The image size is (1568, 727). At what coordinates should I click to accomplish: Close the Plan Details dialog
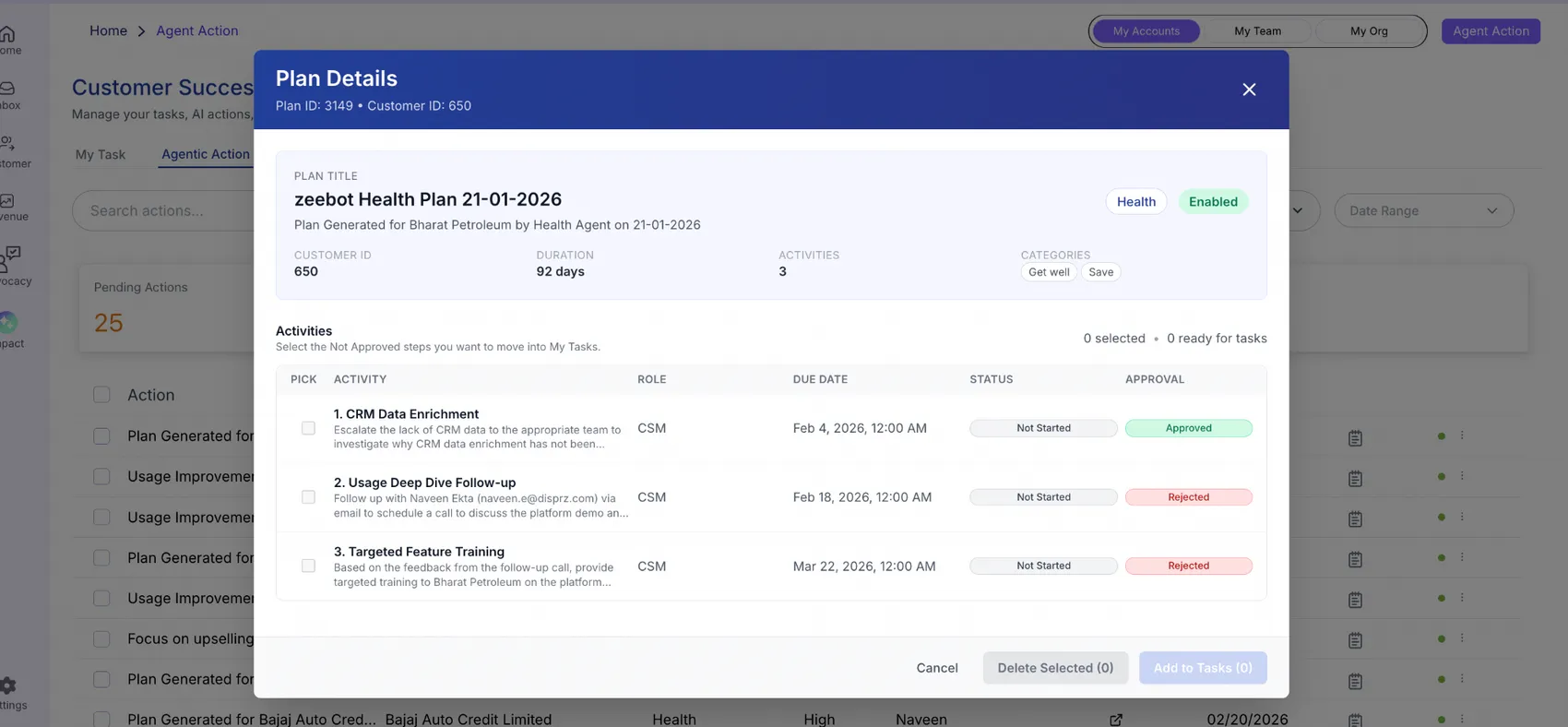click(1249, 89)
